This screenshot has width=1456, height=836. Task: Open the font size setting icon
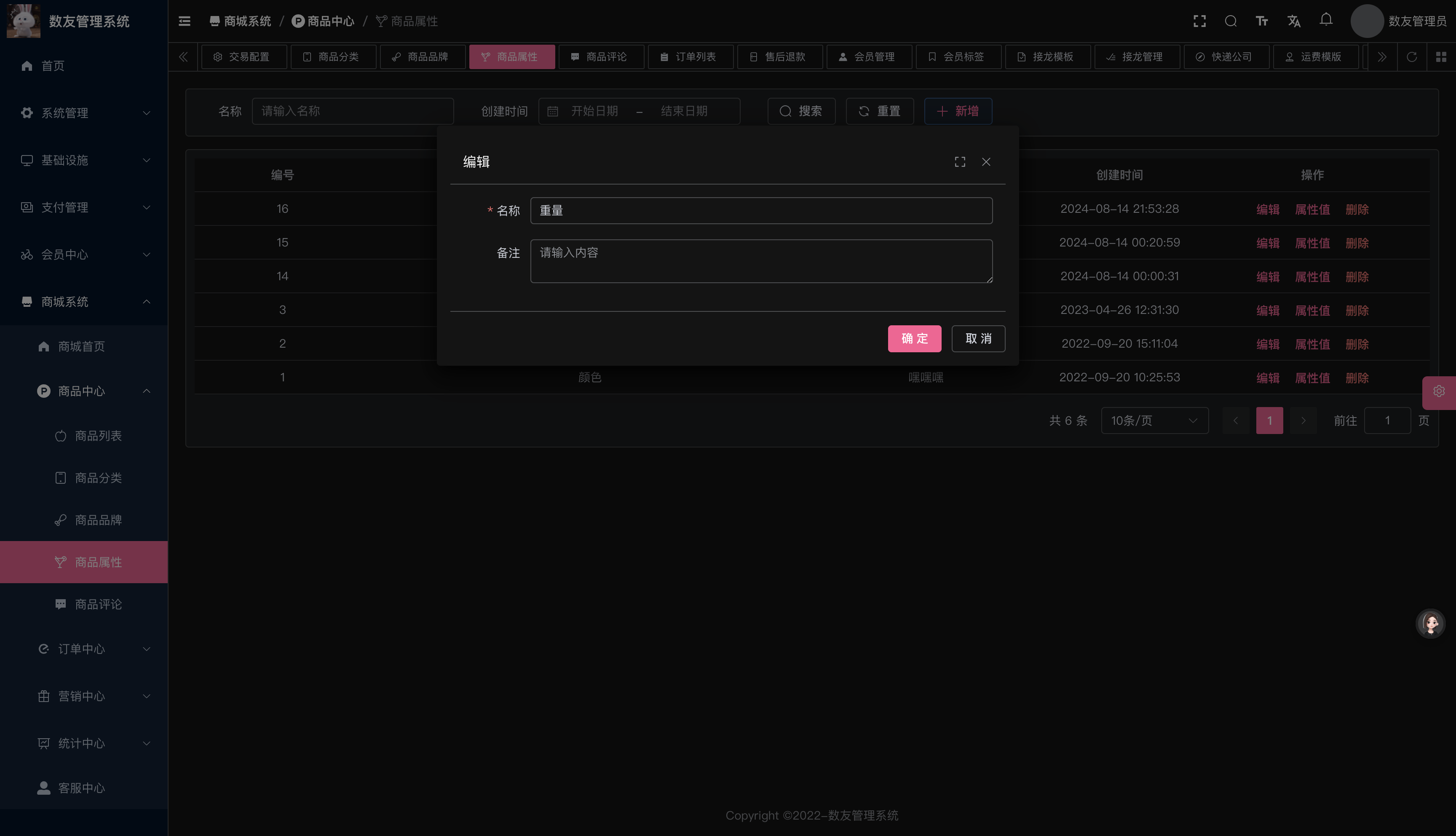1261,21
